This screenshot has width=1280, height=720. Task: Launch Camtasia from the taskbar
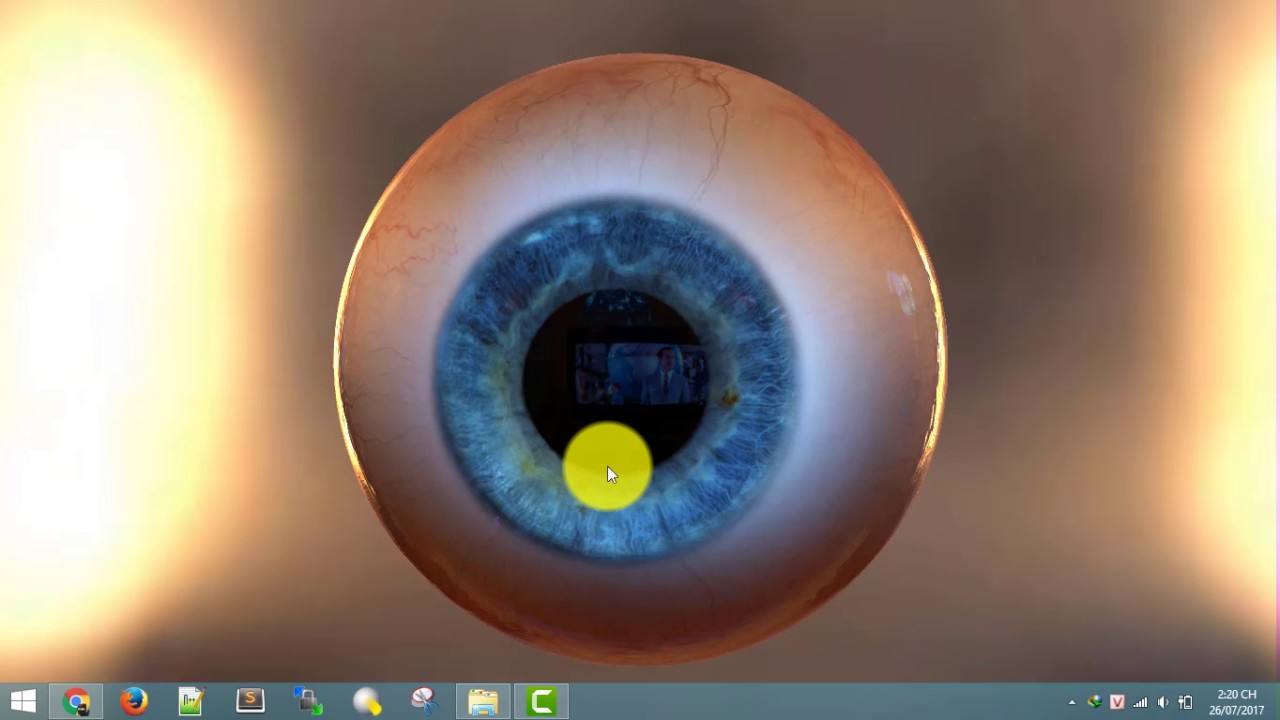coord(542,700)
